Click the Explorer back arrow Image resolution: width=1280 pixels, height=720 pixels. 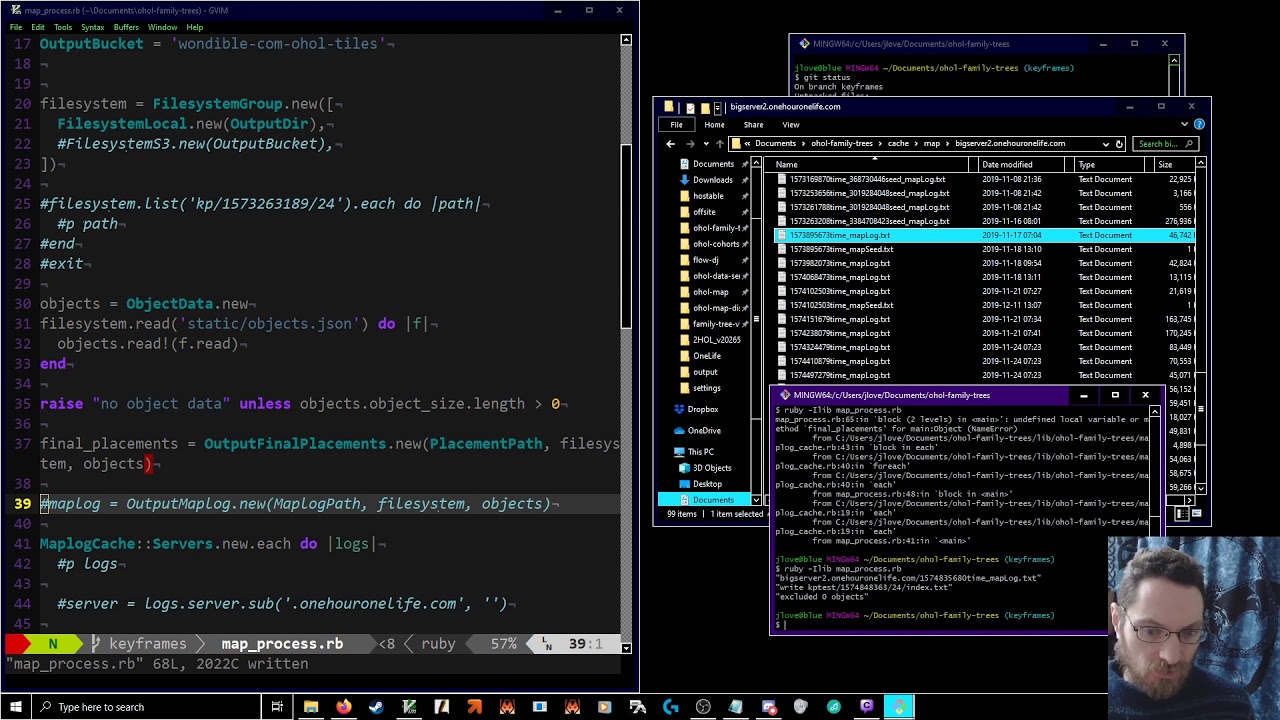coord(671,144)
